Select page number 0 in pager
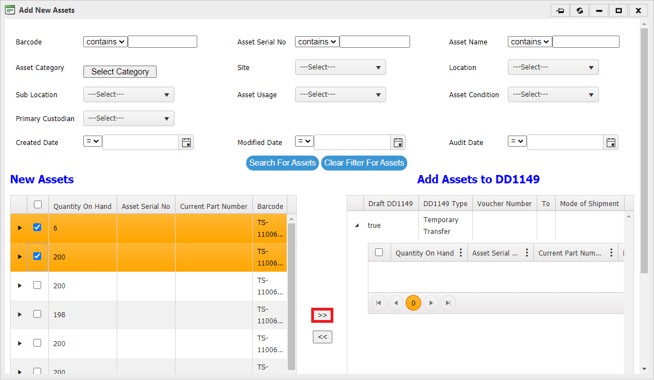 click(413, 303)
